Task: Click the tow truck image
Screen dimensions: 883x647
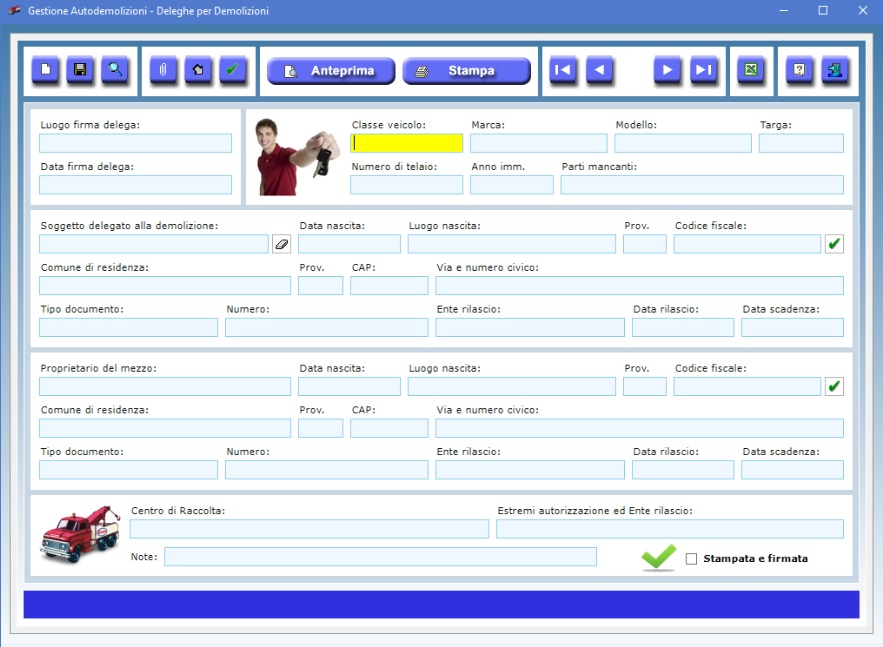Action: tap(81, 533)
